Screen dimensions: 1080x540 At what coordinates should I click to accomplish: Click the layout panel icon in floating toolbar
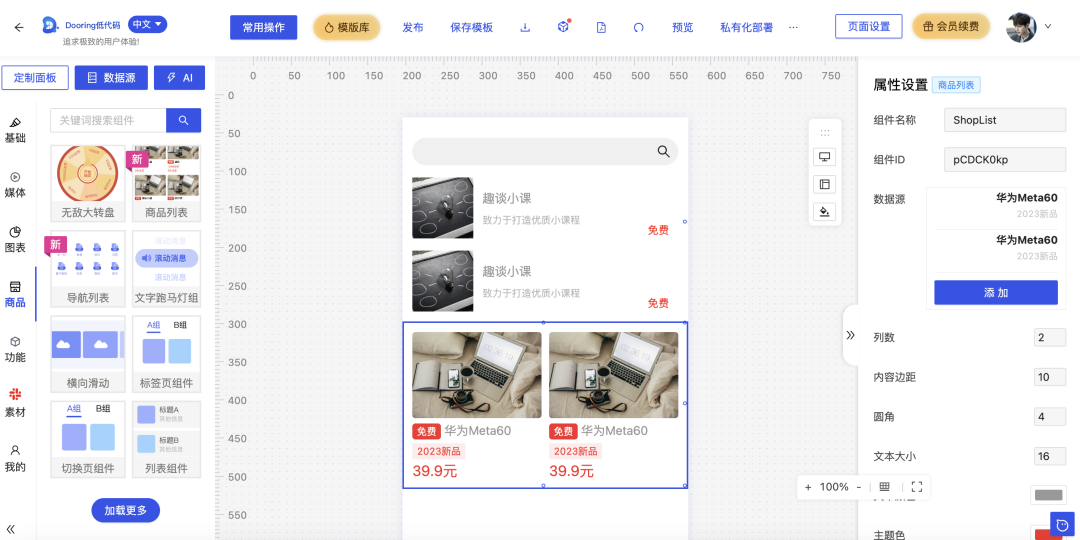point(824,184)
